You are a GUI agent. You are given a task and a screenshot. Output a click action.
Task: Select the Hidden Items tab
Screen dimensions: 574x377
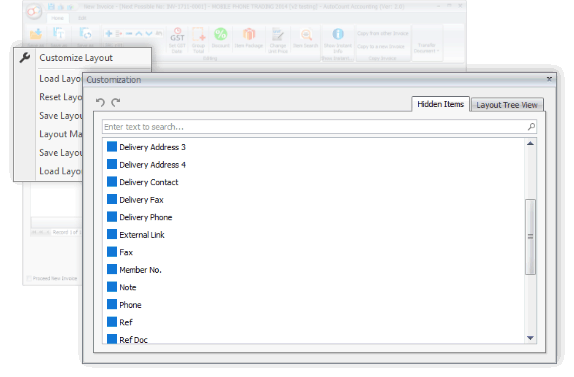440,104
